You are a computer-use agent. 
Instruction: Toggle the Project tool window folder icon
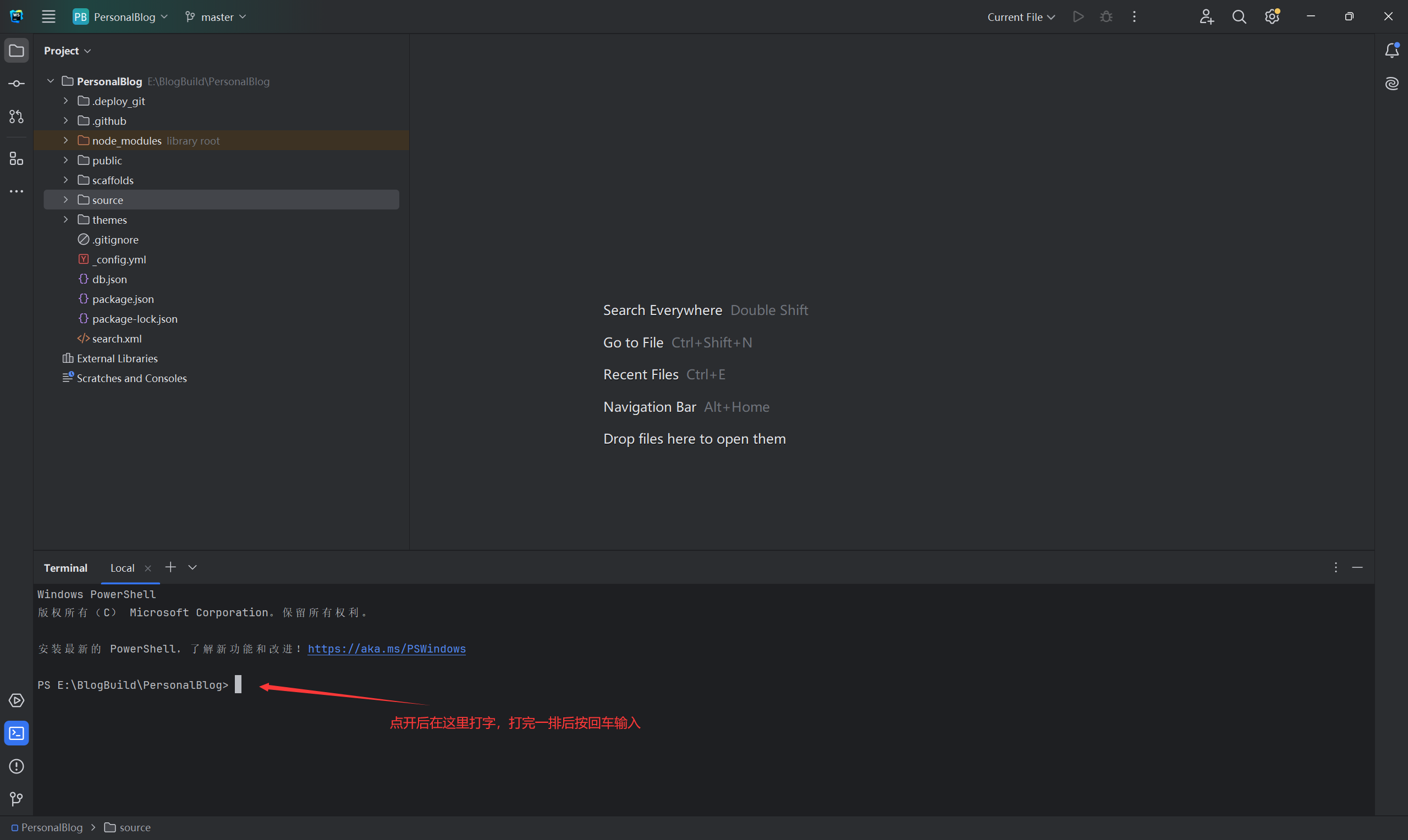(x=16, y=51)
